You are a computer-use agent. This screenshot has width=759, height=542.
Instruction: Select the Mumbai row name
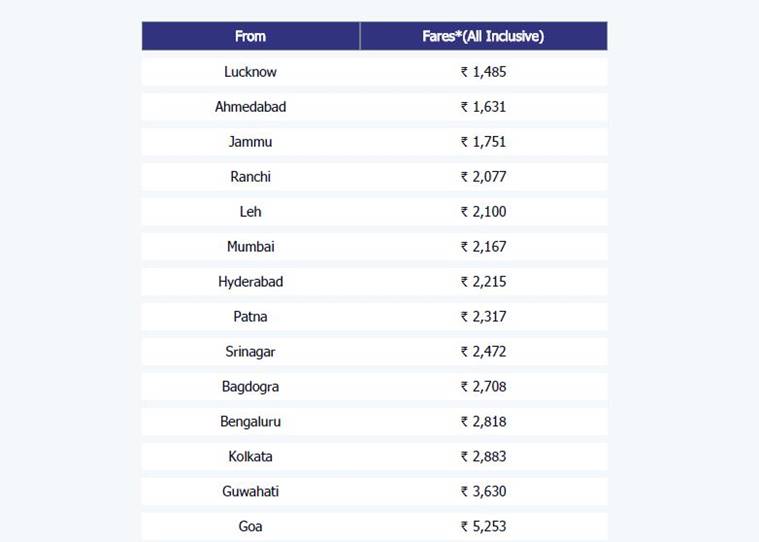pyautogui.click(x=250, y=247)
